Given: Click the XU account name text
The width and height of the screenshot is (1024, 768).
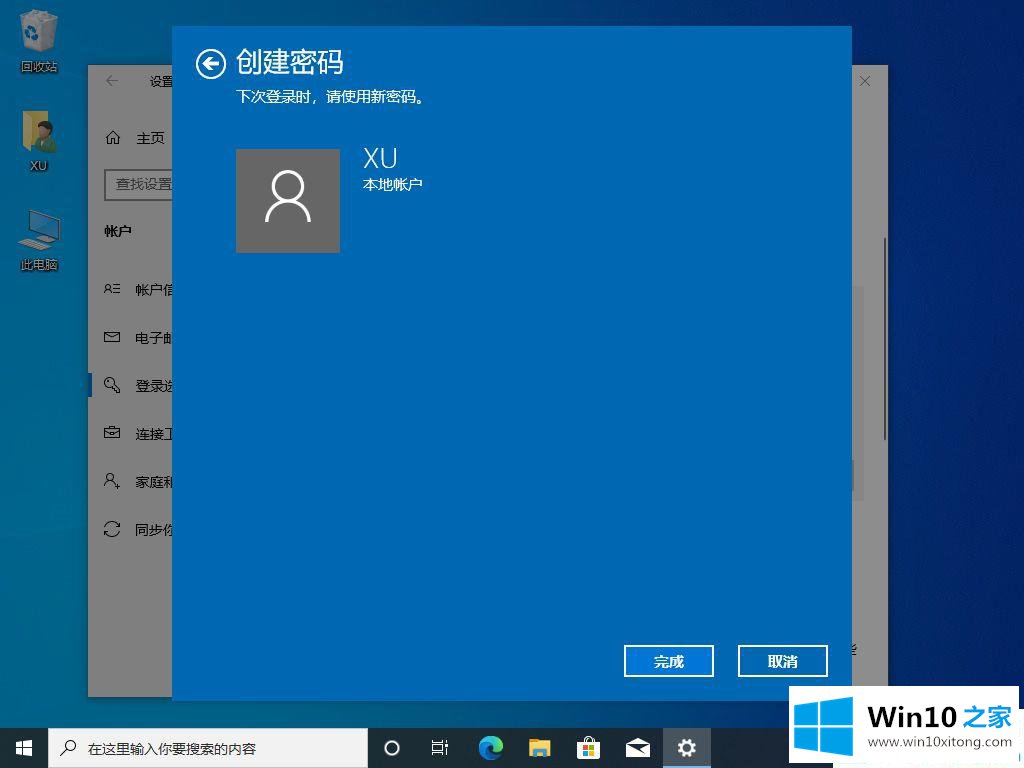Looking at the screenshot, I should [x=380, y=158].
